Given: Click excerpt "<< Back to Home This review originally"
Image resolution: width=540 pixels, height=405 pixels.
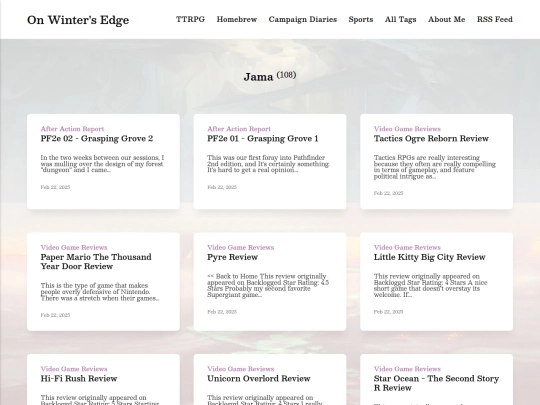Looking at the screenshot, I should (x=268, y=285).
